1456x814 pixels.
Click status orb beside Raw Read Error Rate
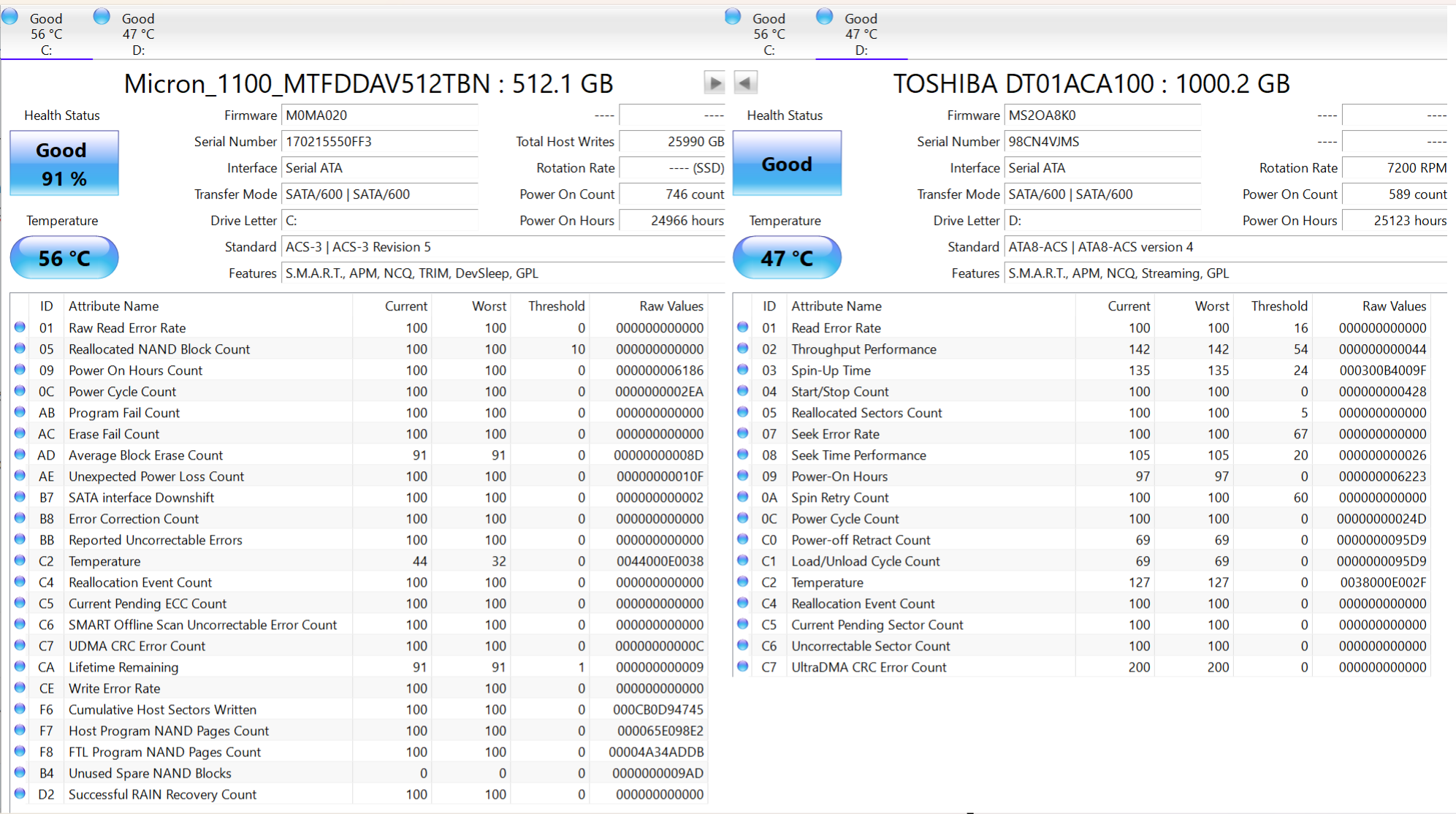click(20, 327)
